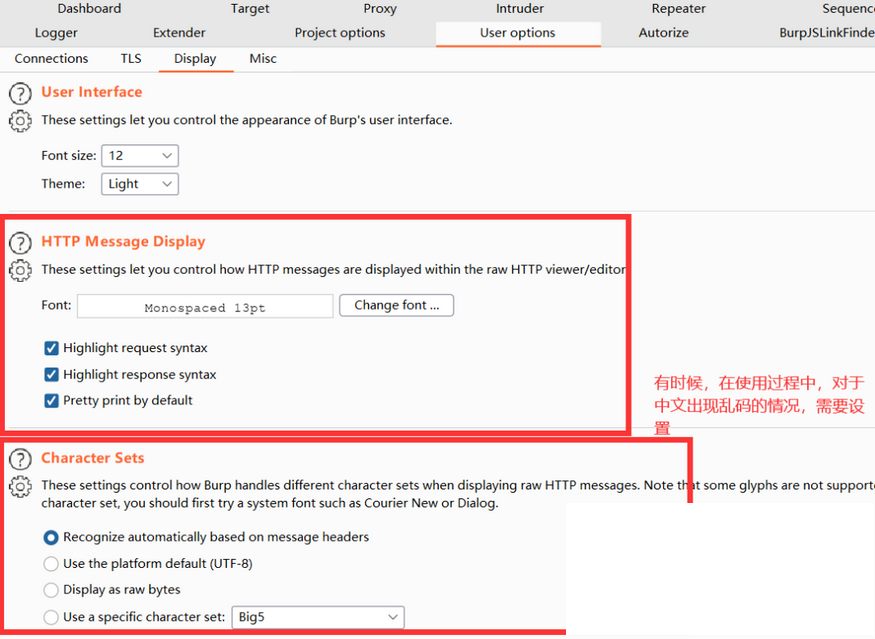Open the Big5 character set dropdown
This screenshot has height=639, width=875.
[x=318, y=617]
